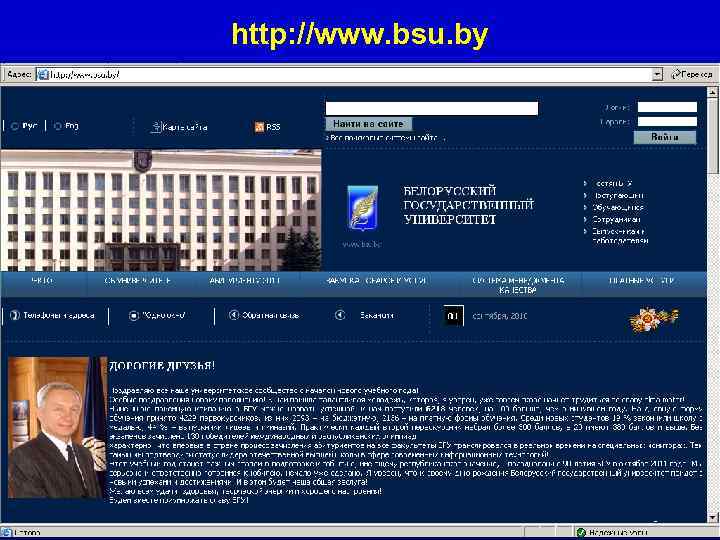Click the Найти на сайте button
This screenshot has width=720, height=540.
[x=368, y=124]
